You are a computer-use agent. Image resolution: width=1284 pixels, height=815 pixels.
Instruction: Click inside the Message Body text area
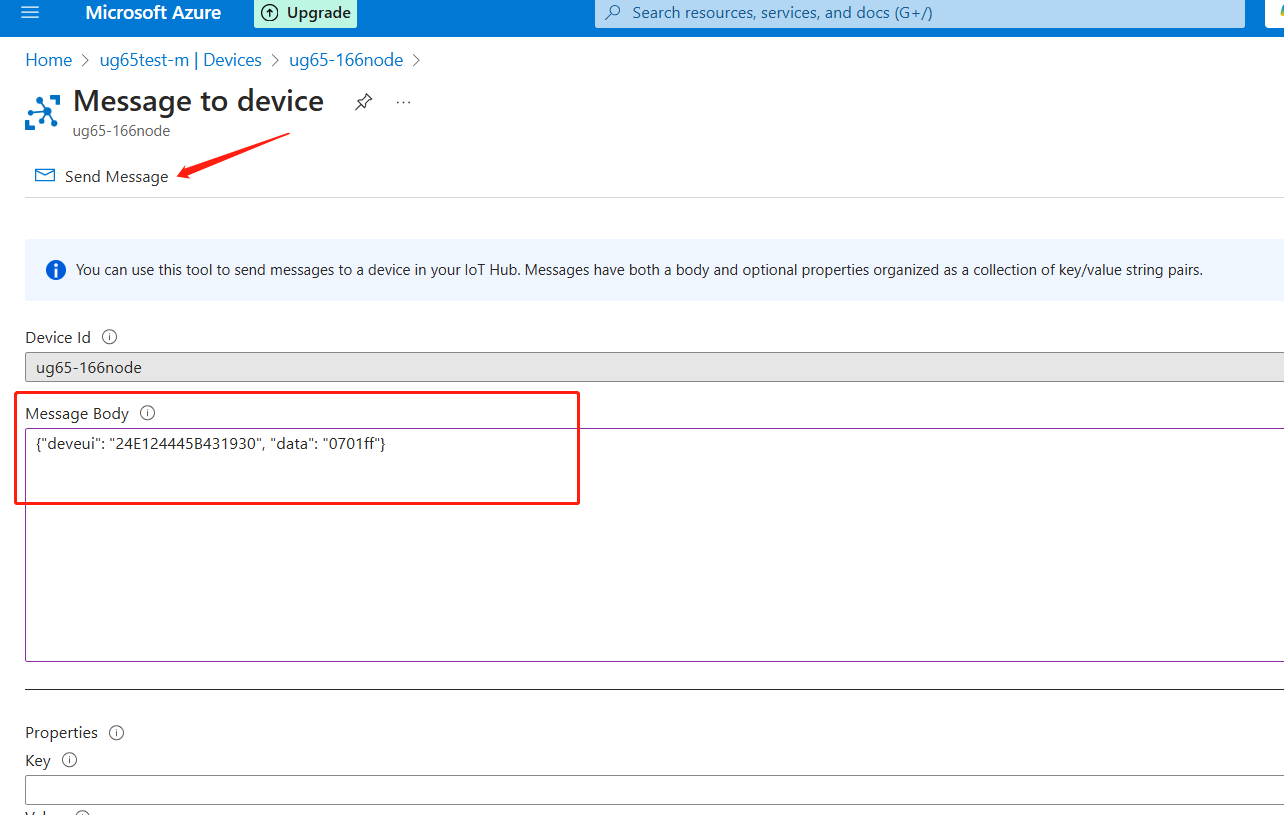click(x=654, y=545)
